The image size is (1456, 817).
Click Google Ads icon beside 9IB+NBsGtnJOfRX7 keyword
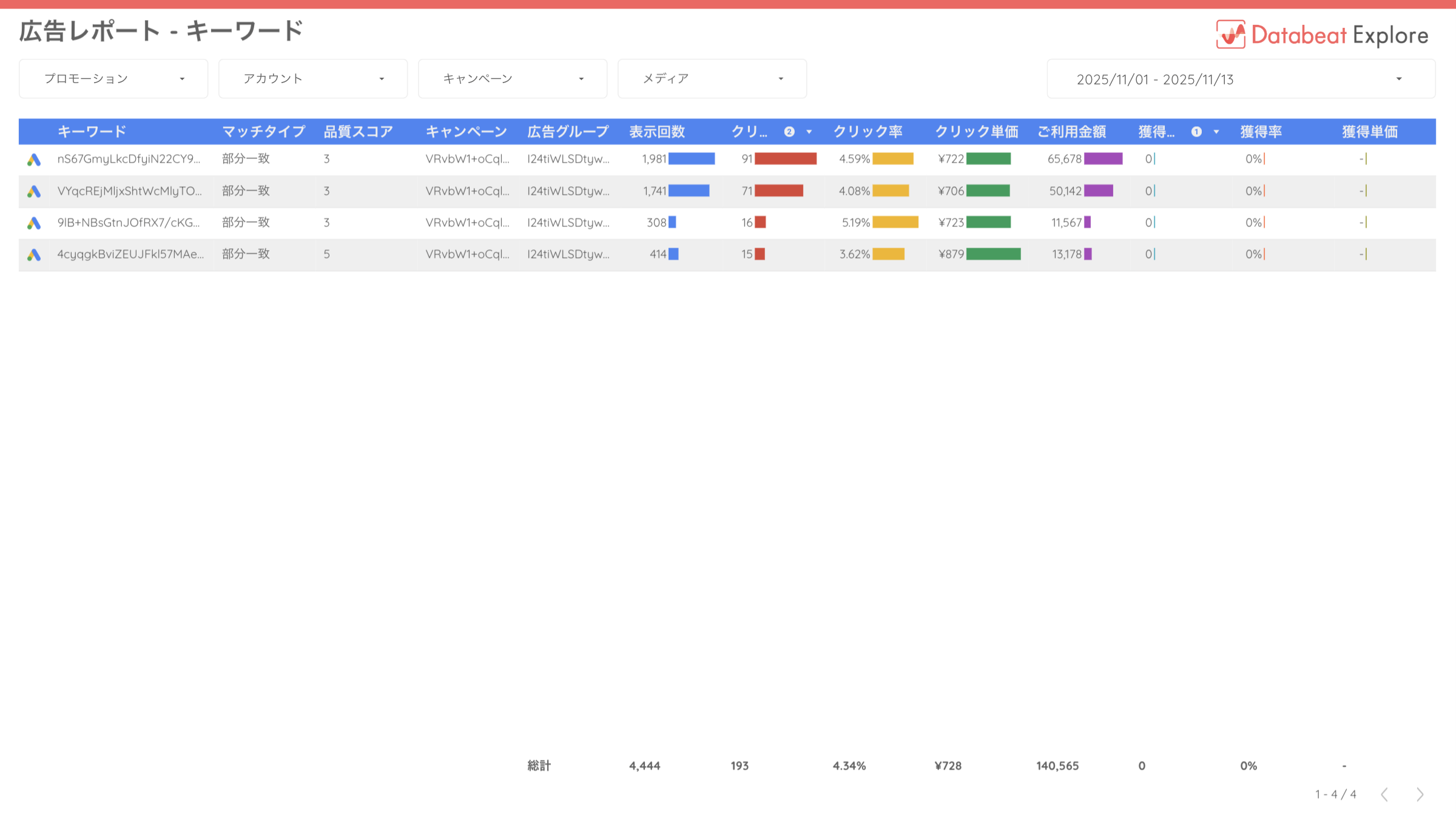point(34,223)
